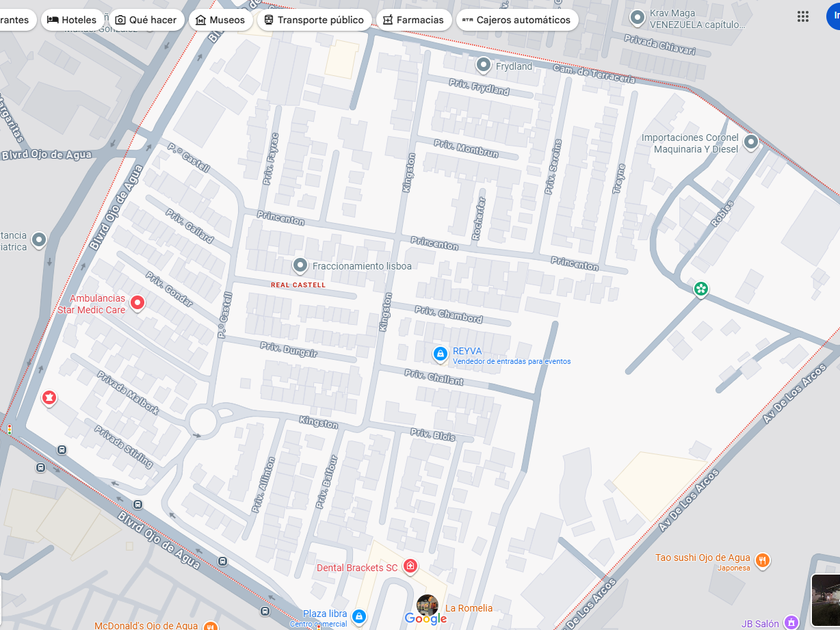Open the Google apps grid icon
Screen dimensions: 840x630
[x=802, y=17]
